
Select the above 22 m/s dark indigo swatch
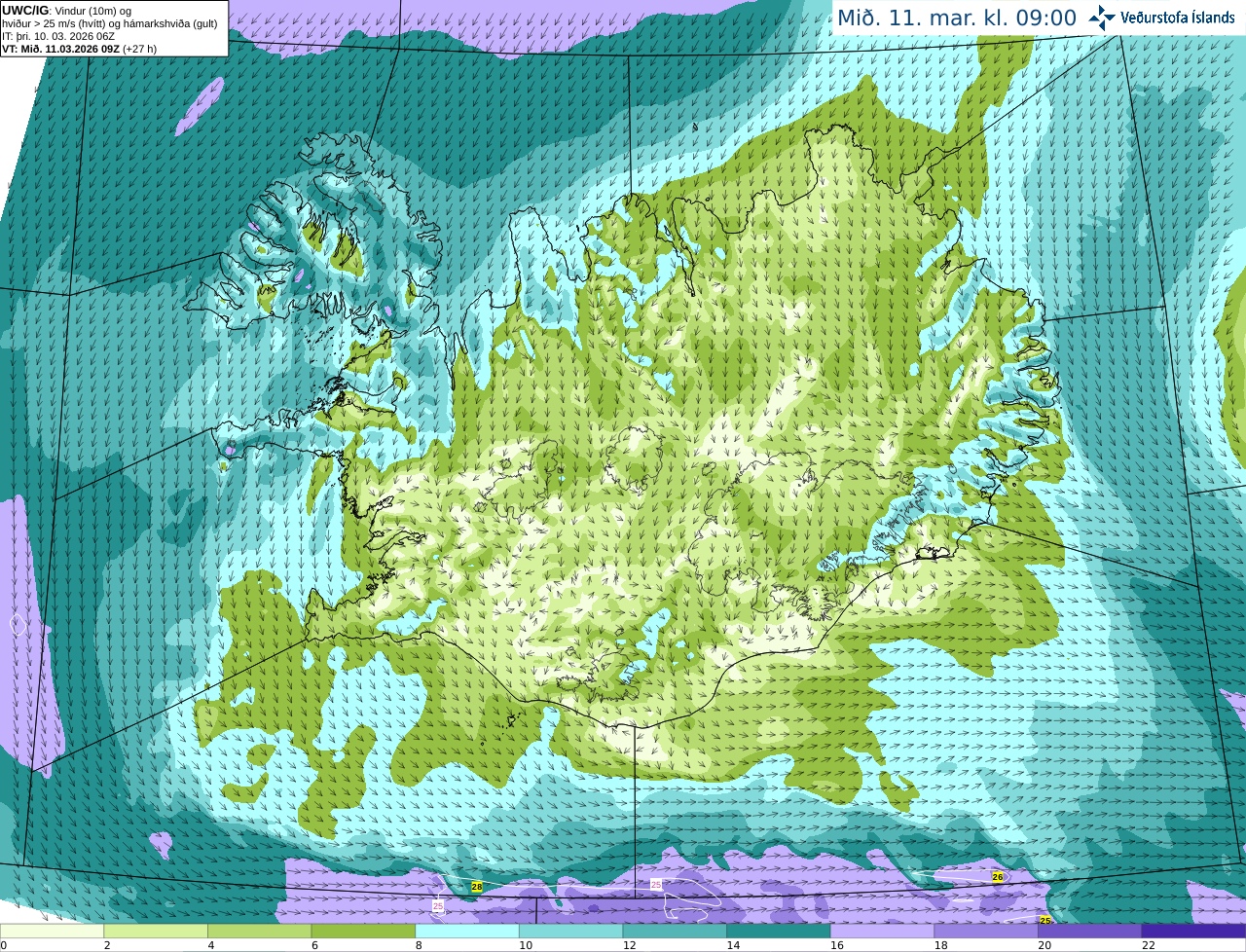pyautogui.click(x=1193, y=931)
